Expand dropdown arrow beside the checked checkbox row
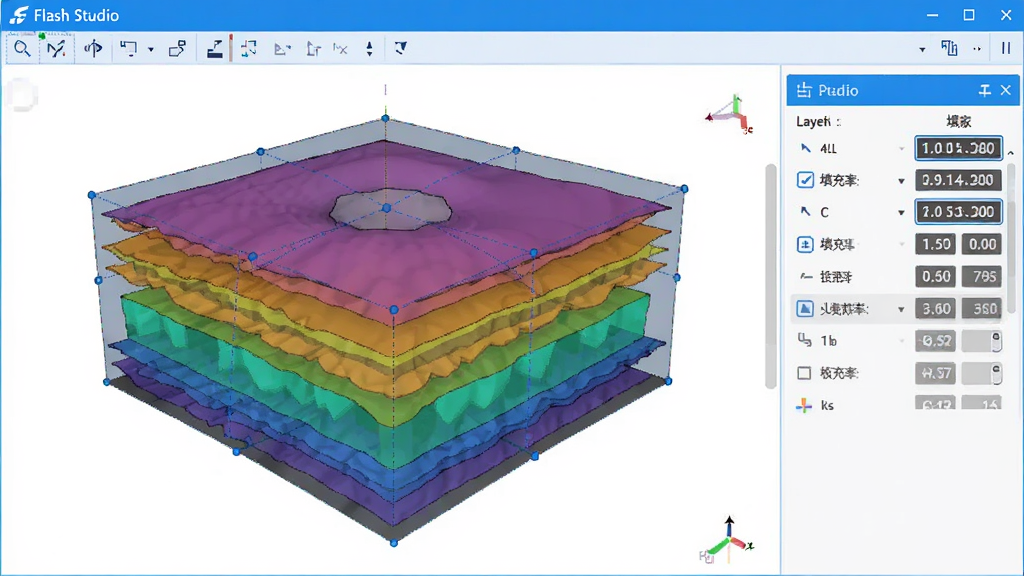 tap(902, 181)
